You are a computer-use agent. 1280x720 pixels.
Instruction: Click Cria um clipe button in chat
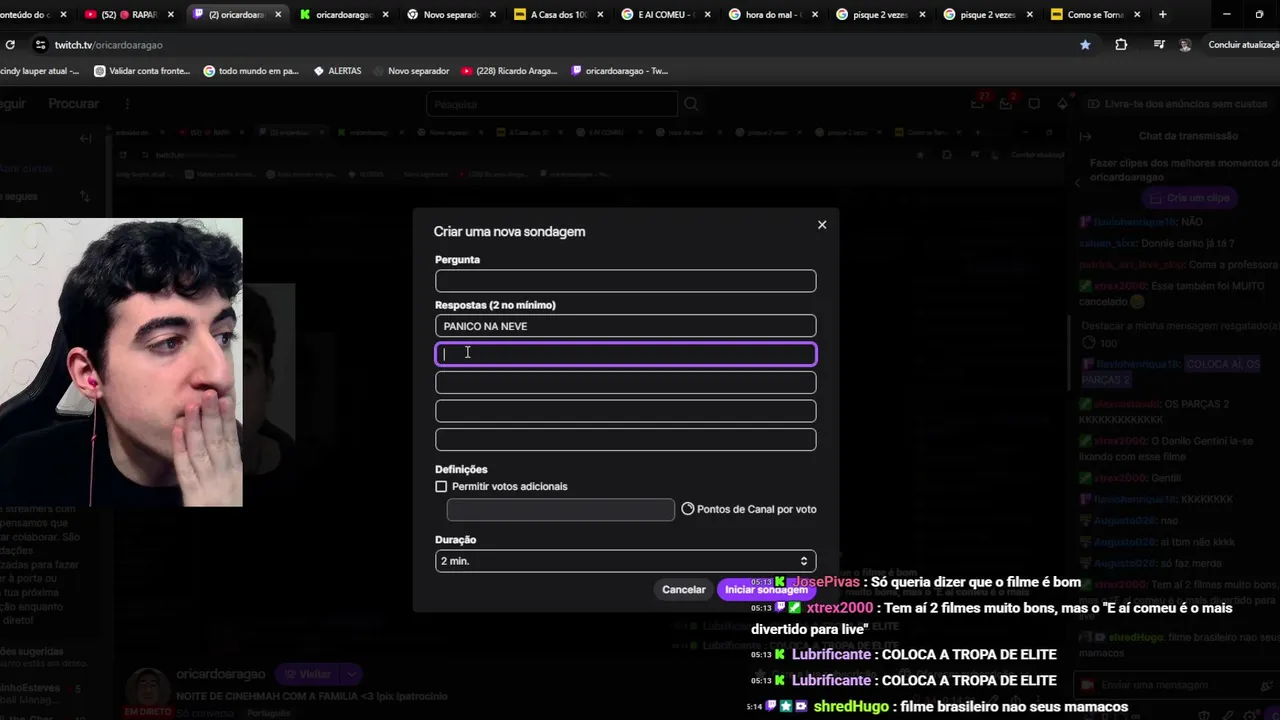1190,198
